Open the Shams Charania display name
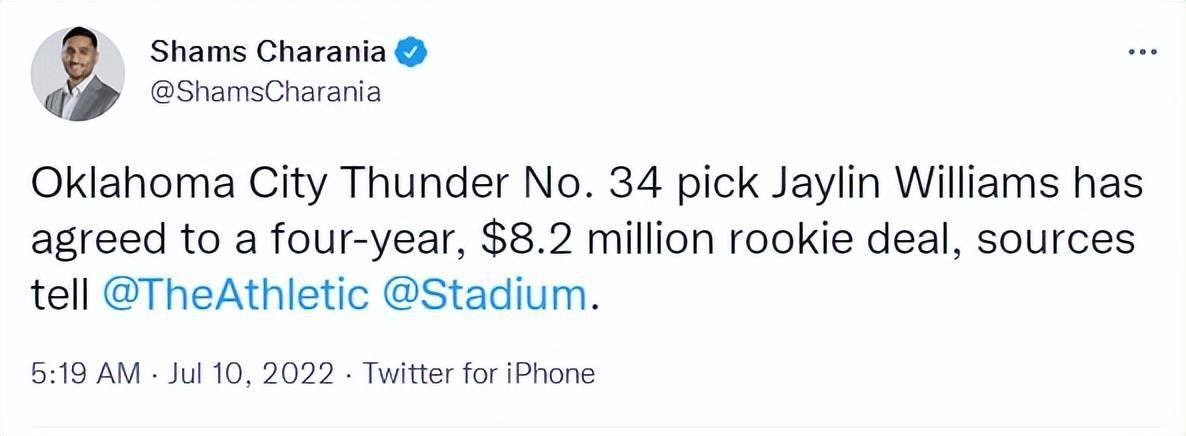This screenshot has height=436, width=1186. tap(269, 52)
